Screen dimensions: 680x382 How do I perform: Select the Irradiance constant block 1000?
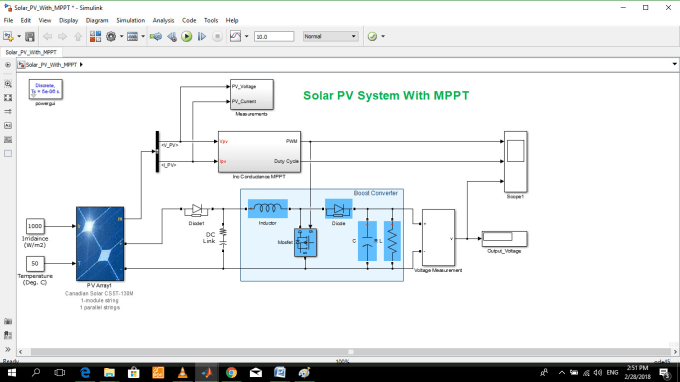point(35,226)
